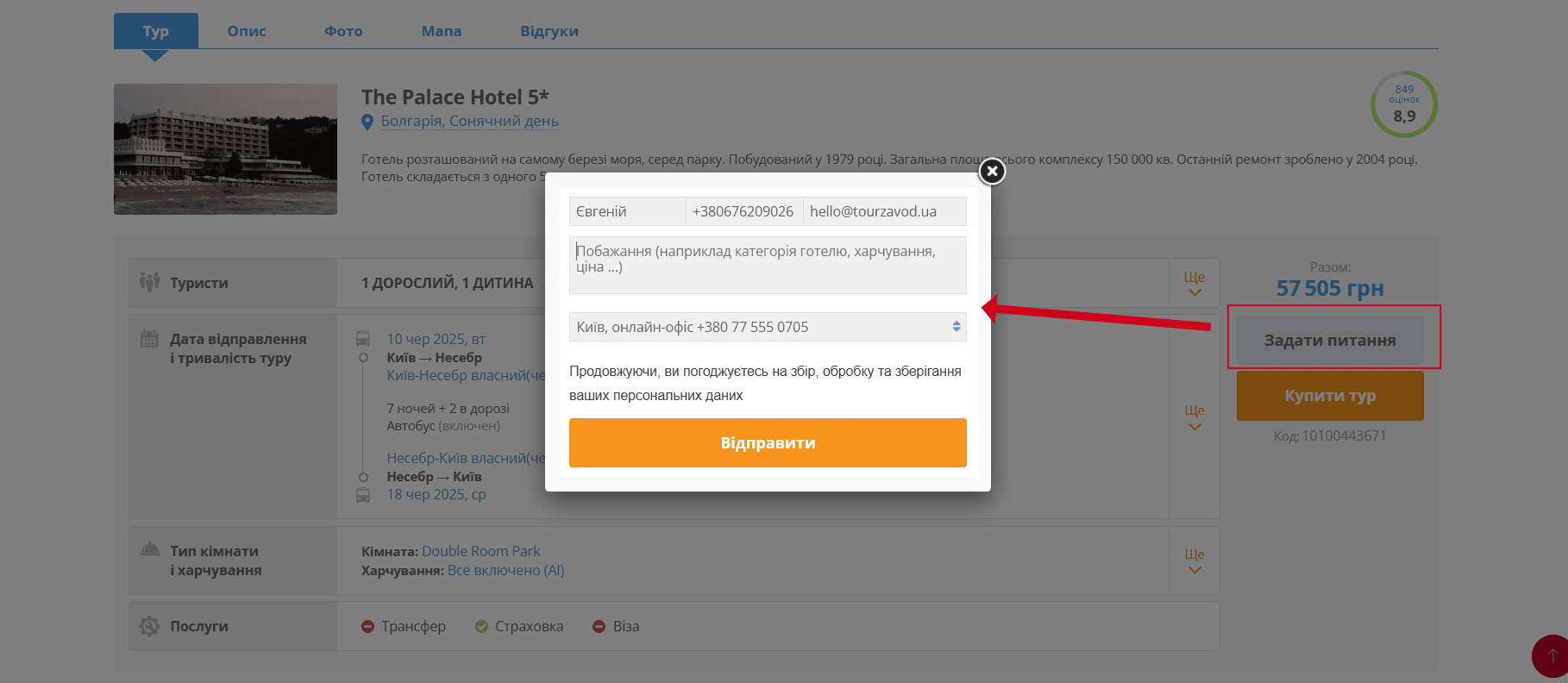Expand Ще in the departure date row

pyautogui.click(x=1194, y=417)
